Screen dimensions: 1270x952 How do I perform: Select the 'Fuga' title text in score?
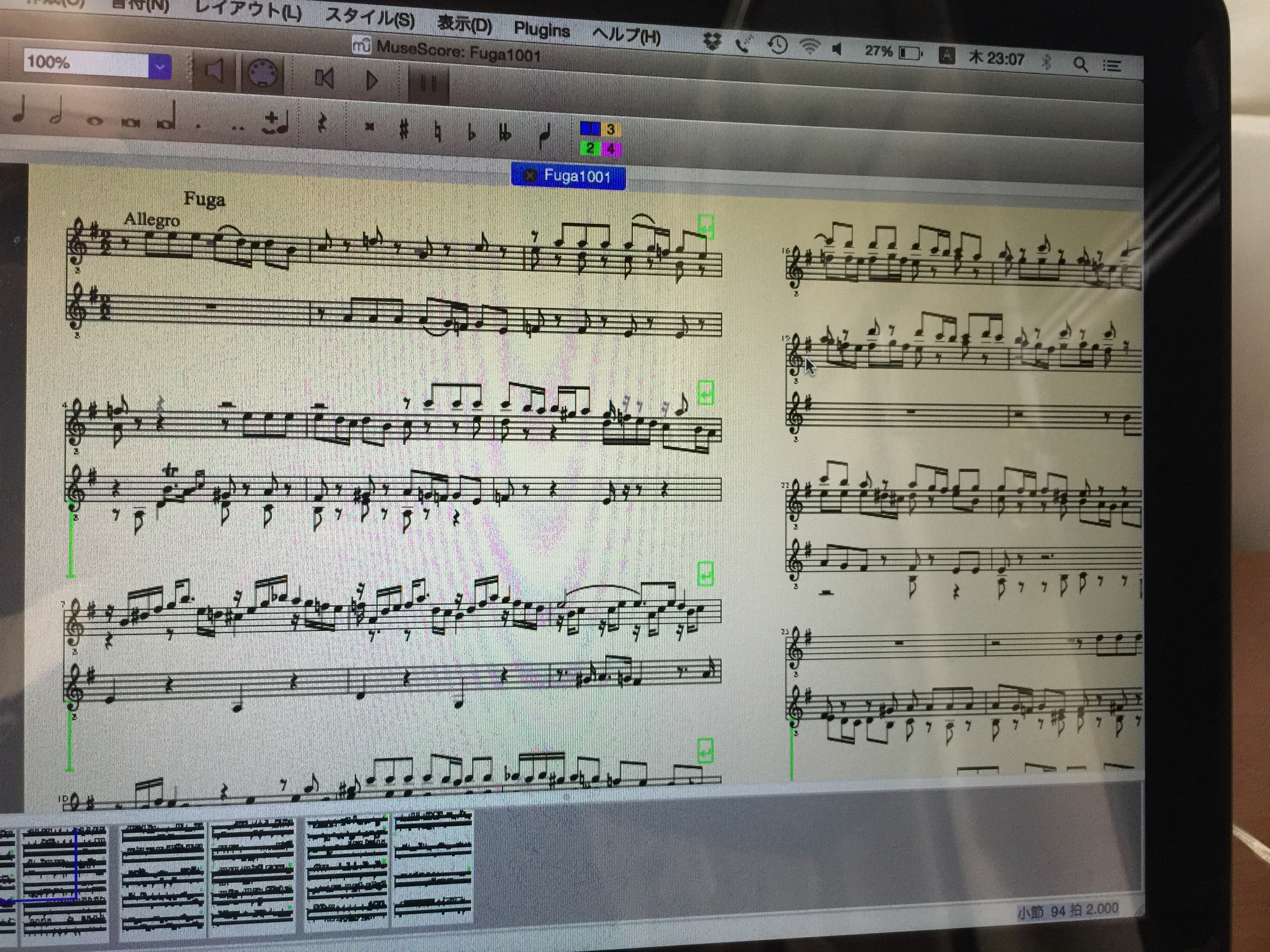coord(204,199)
